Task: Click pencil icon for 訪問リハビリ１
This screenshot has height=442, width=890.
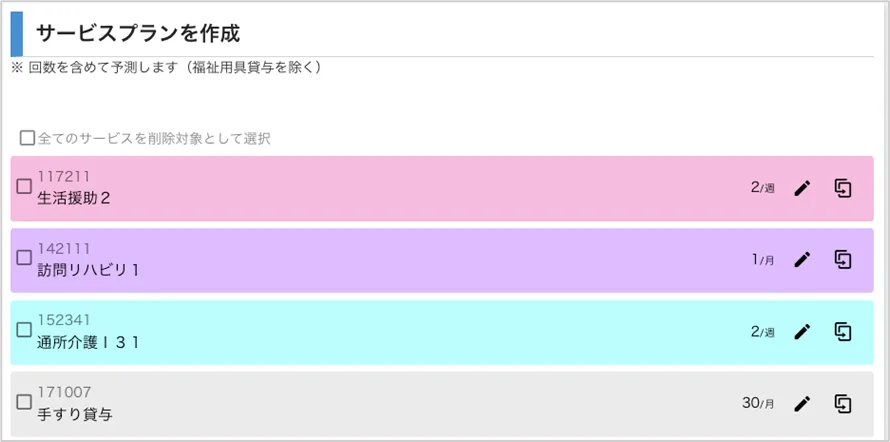Action: [x=802, y=260]
